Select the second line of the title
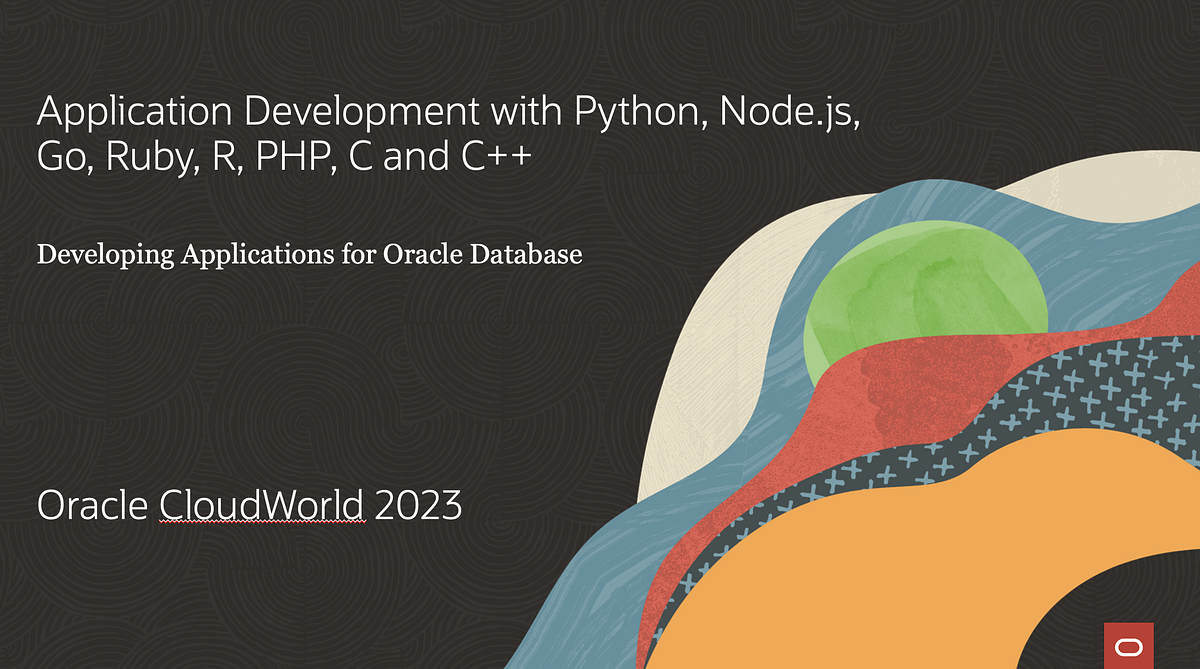This screenshot has height=669, width=1200. point(285,157)
